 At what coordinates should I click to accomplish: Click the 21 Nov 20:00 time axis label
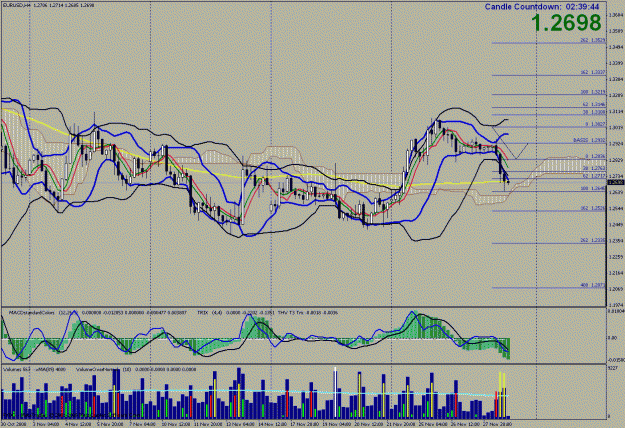point(401,424)
